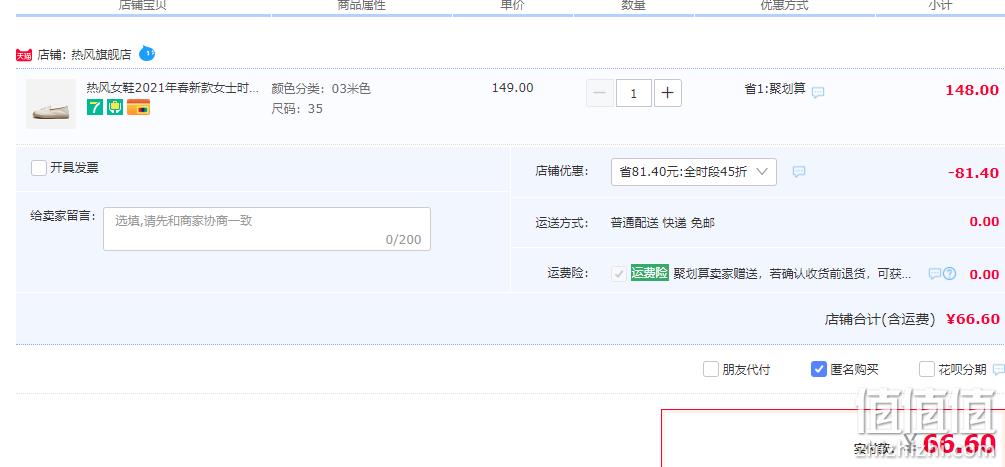Click the comment icon beside 店铺优惠 dropdown
This screenshot has width=1005, height=467.
799,172
